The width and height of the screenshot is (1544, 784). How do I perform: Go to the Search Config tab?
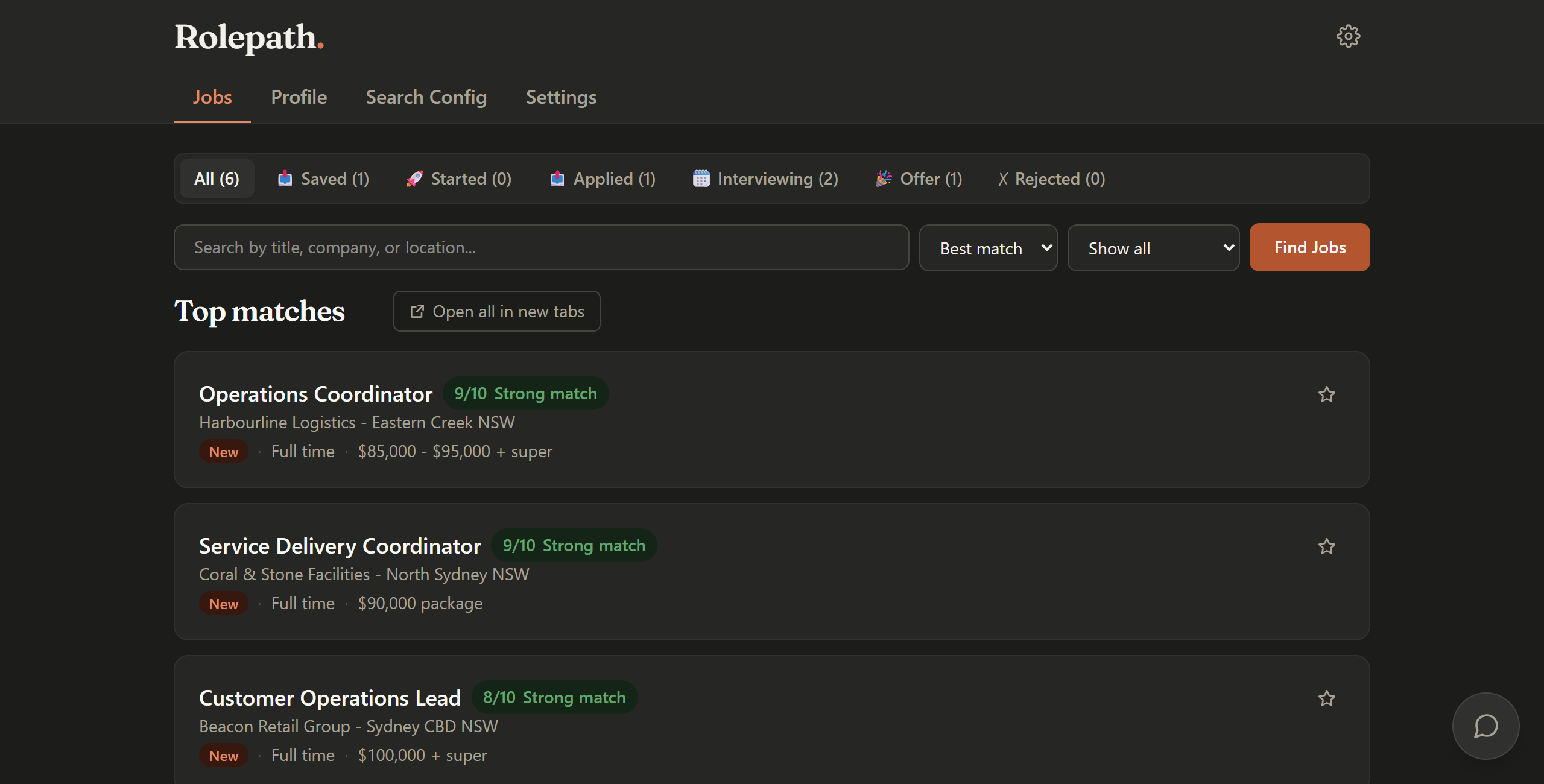click(426, 97)
